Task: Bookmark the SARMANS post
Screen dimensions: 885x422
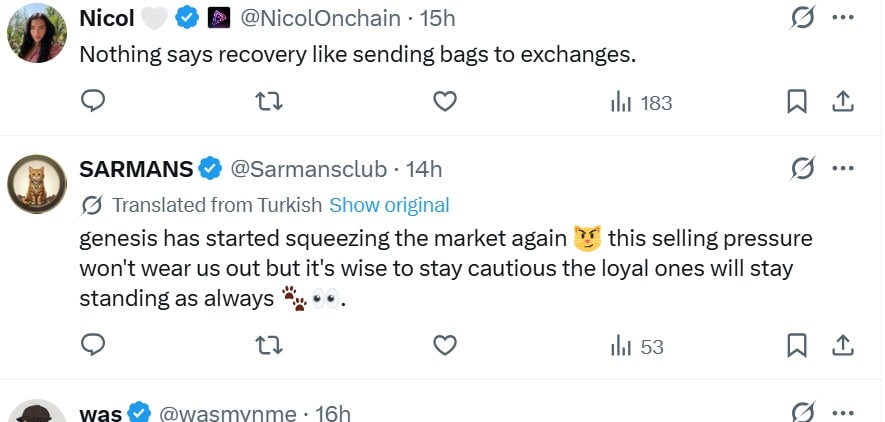Action: pyautogui.click(x=797, y=346)
